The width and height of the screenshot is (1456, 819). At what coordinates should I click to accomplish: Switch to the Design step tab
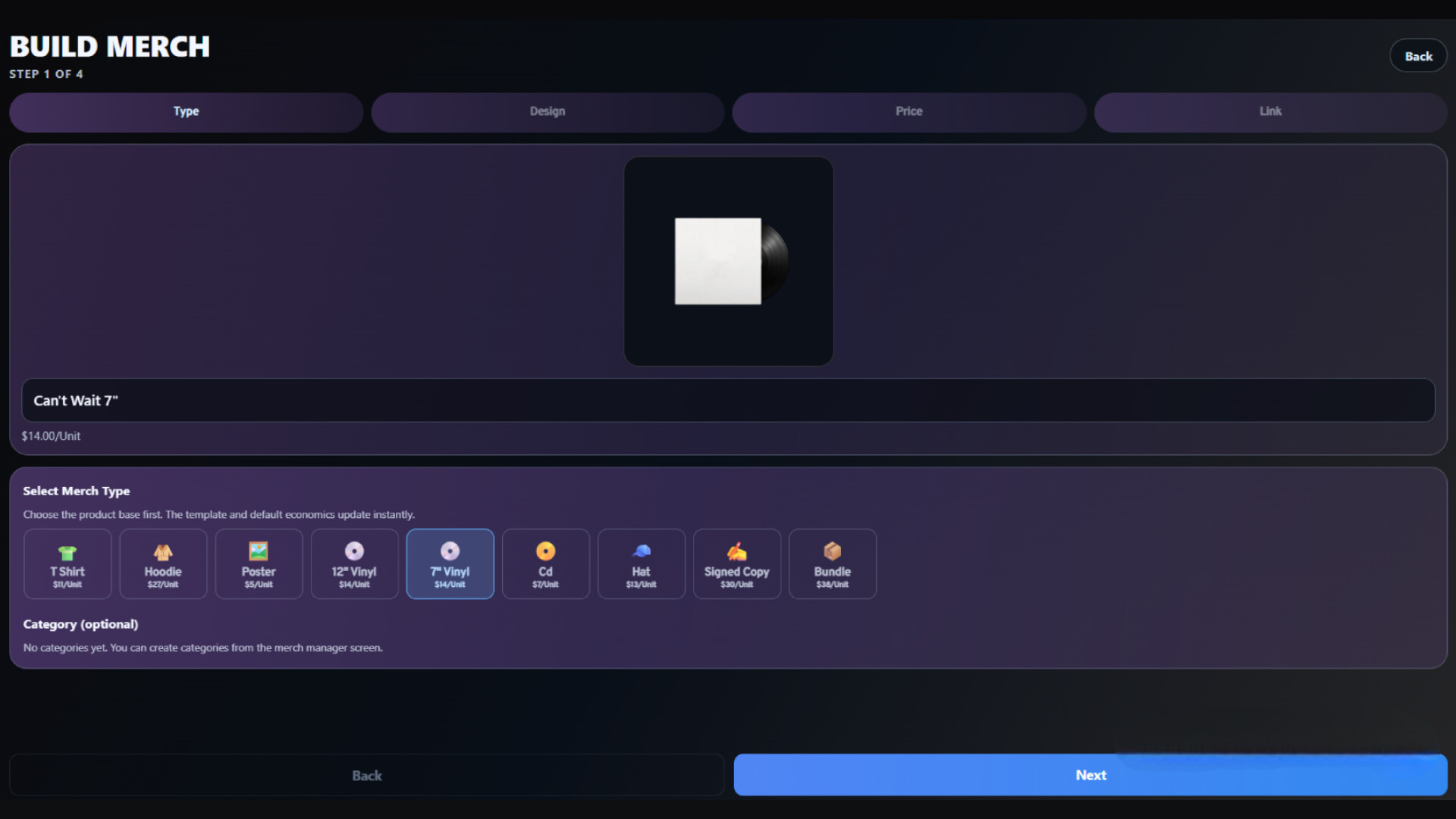click(548, 112)
